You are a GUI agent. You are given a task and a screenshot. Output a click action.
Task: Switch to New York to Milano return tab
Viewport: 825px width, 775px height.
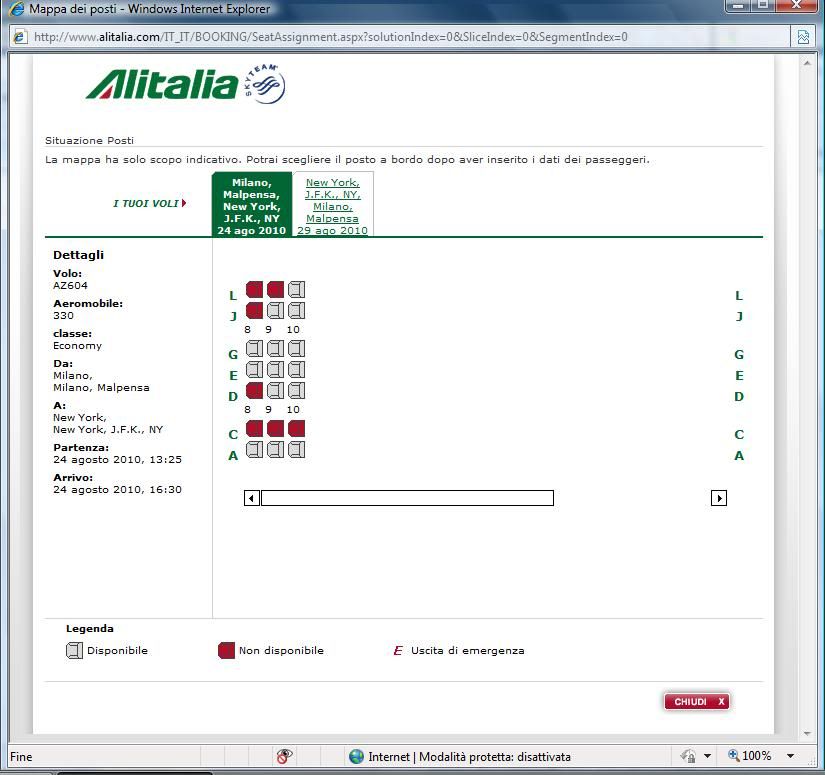tap(333, 205)
